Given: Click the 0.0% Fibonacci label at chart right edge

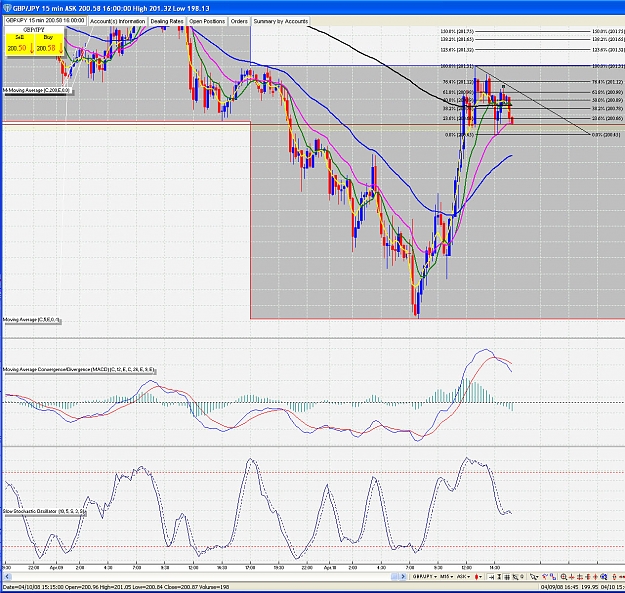Looking at the screenshot, I should tap(607, 135).
